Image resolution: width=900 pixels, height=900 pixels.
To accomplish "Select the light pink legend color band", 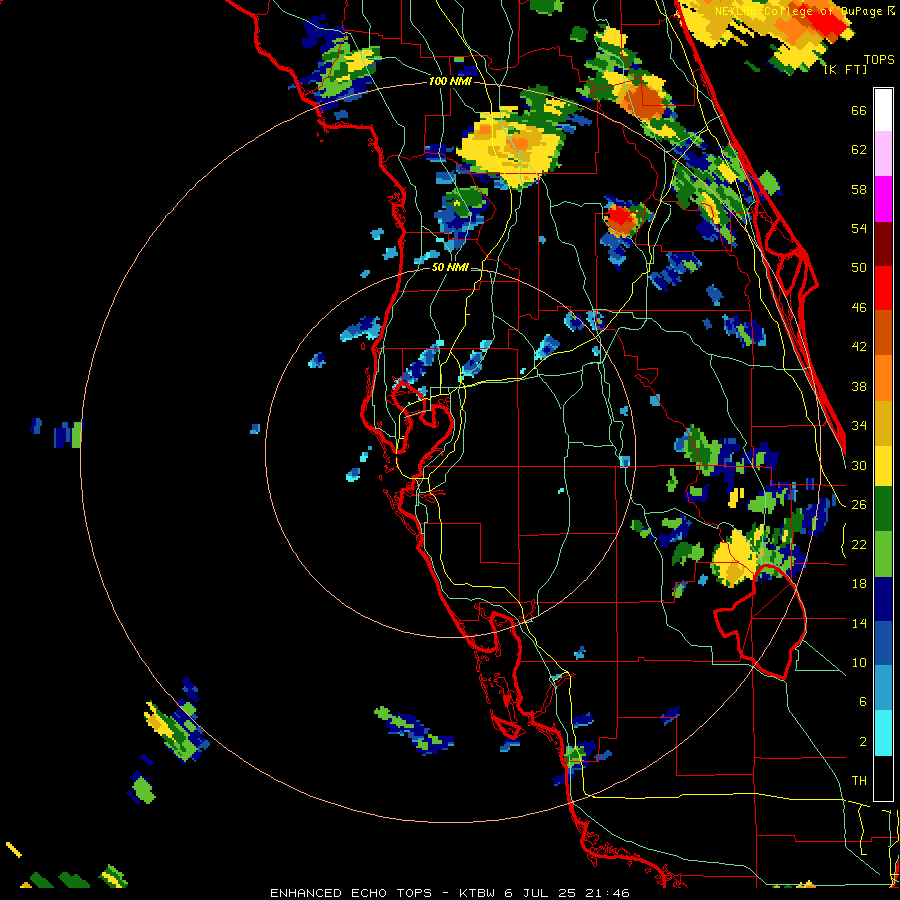I will tap(883, 154).
